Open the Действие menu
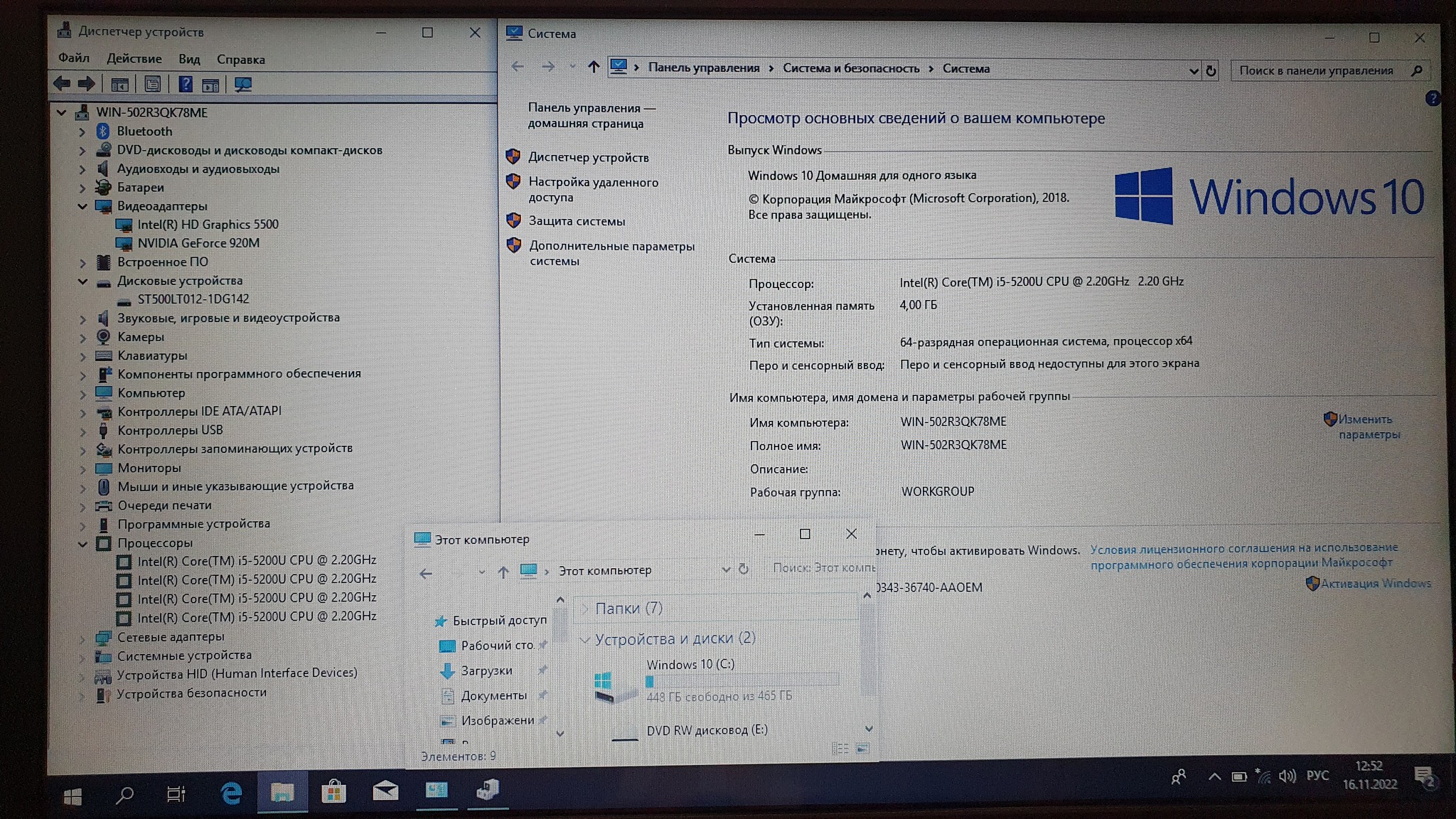 [x=134, y=59]
